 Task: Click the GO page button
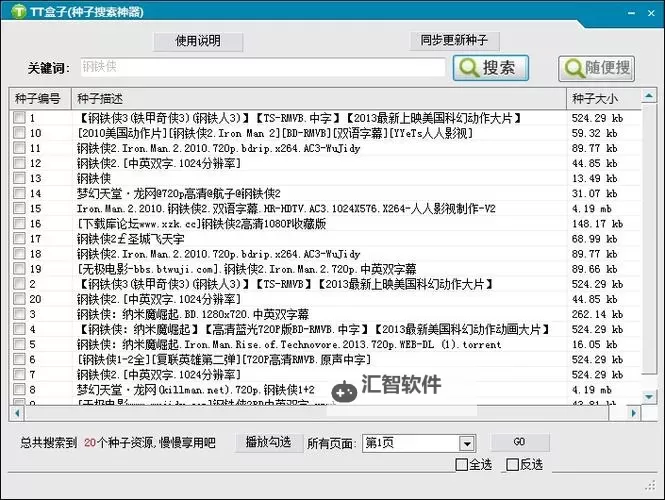(x=520, y=442)
